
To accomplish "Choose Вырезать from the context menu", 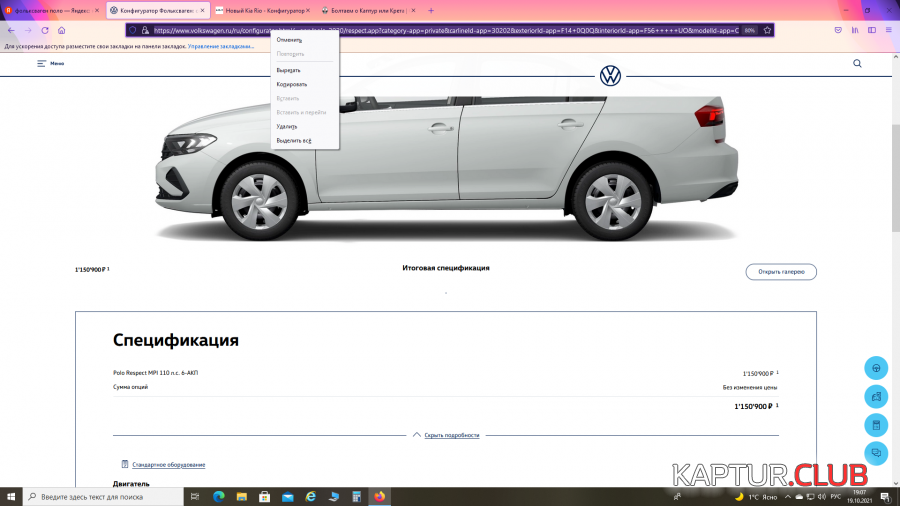I will coord(289,70).
